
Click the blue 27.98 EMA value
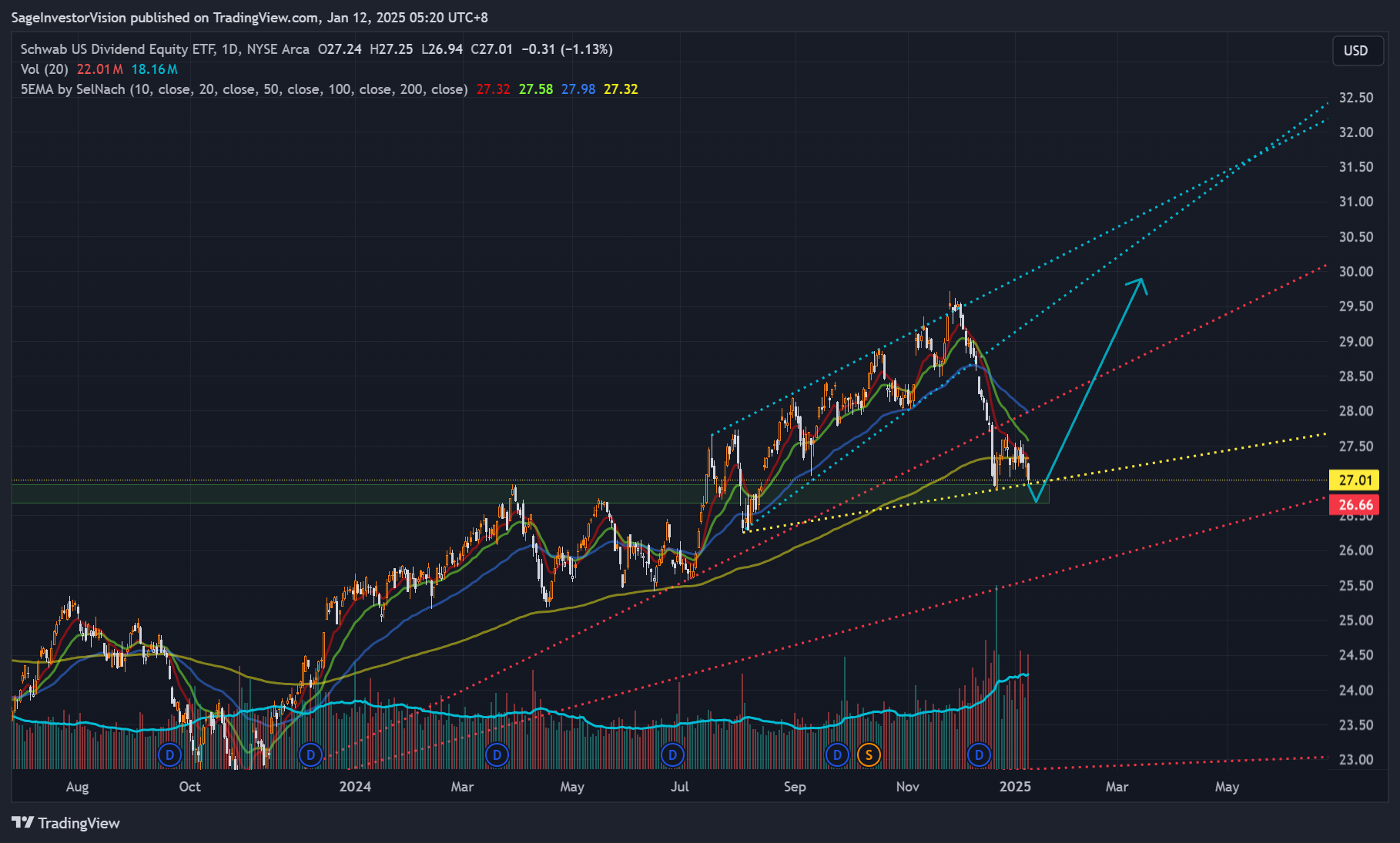(x=578, y=89)
